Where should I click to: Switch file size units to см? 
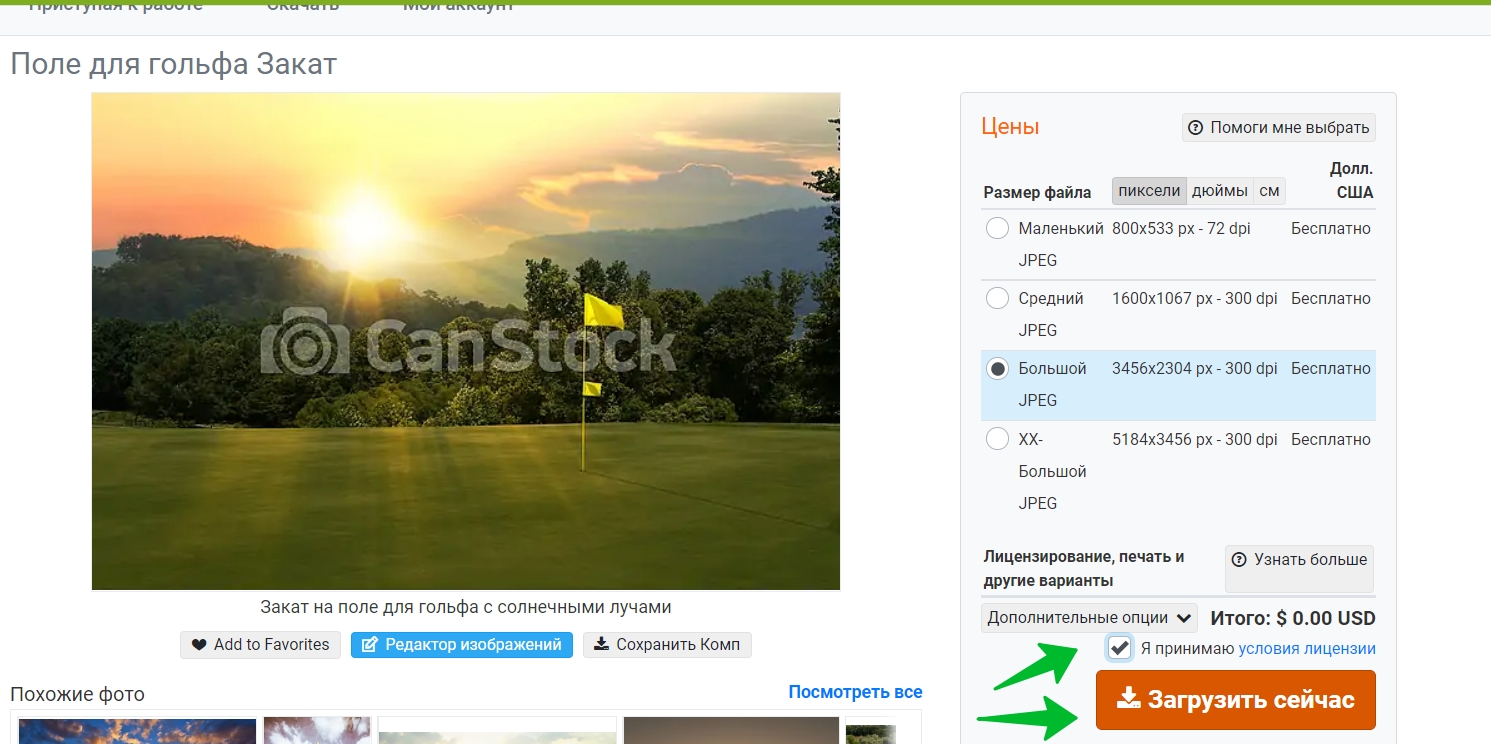pos(1269,191)
